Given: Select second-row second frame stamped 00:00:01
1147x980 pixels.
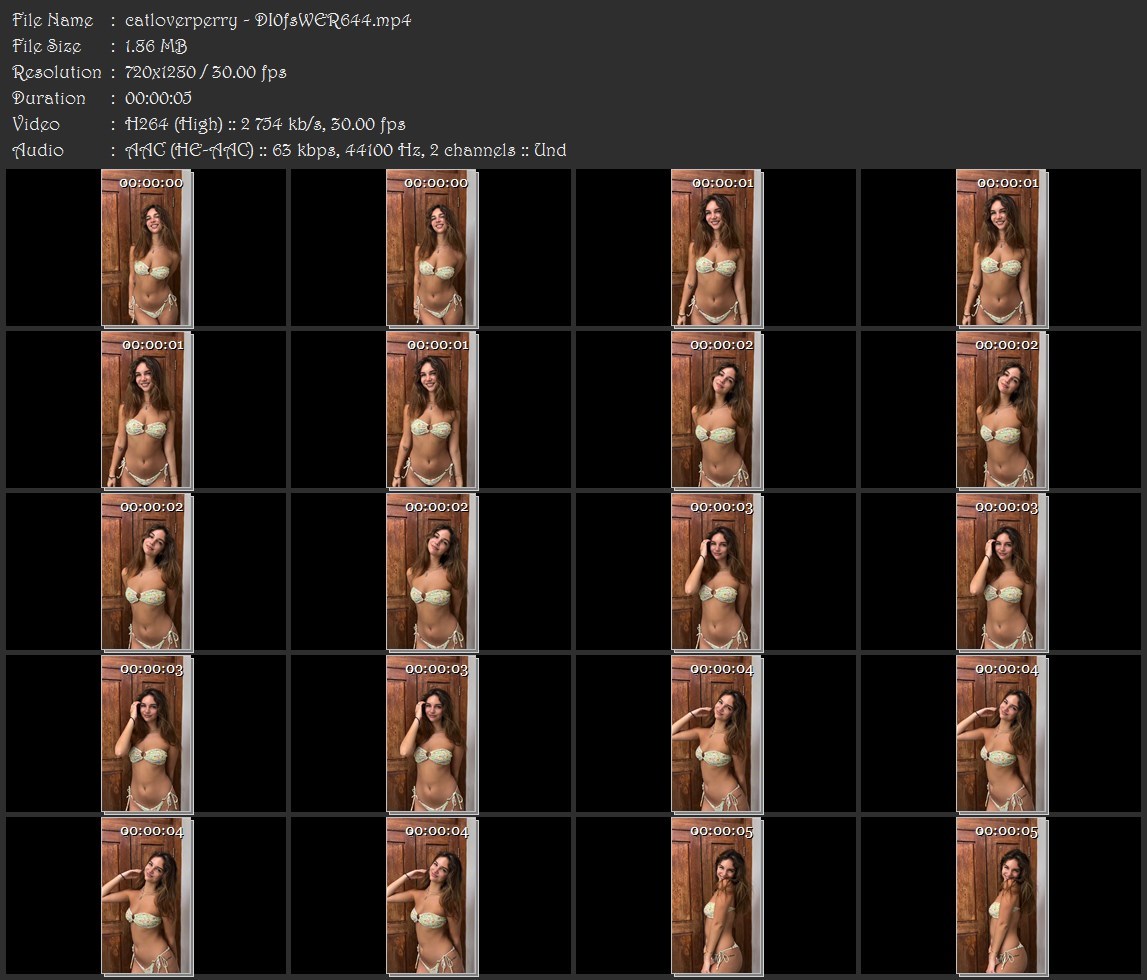Looking at the screenshot, I should pyautogui.click(x=432, y=410).
